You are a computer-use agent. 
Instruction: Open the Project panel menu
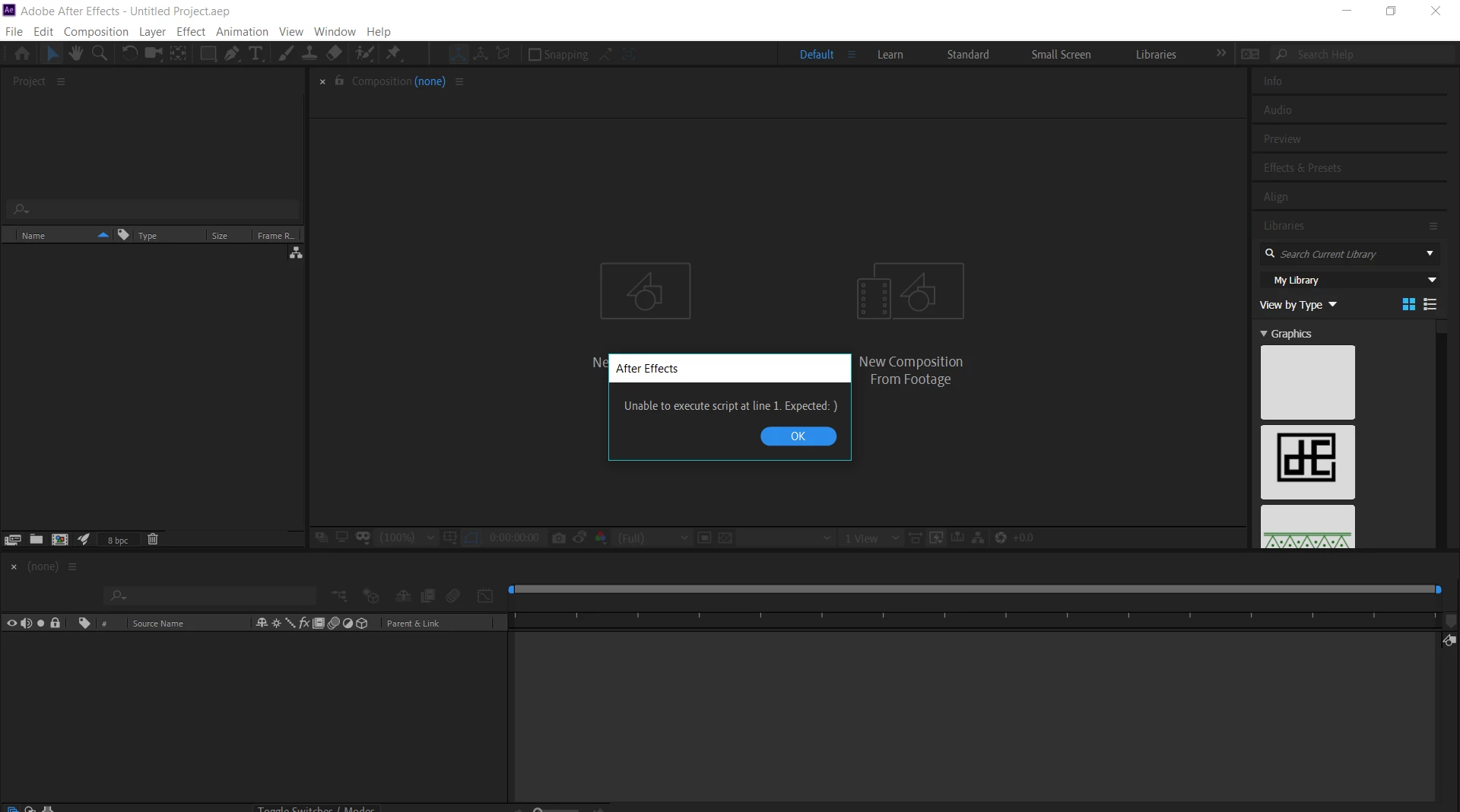pos(61,81)
